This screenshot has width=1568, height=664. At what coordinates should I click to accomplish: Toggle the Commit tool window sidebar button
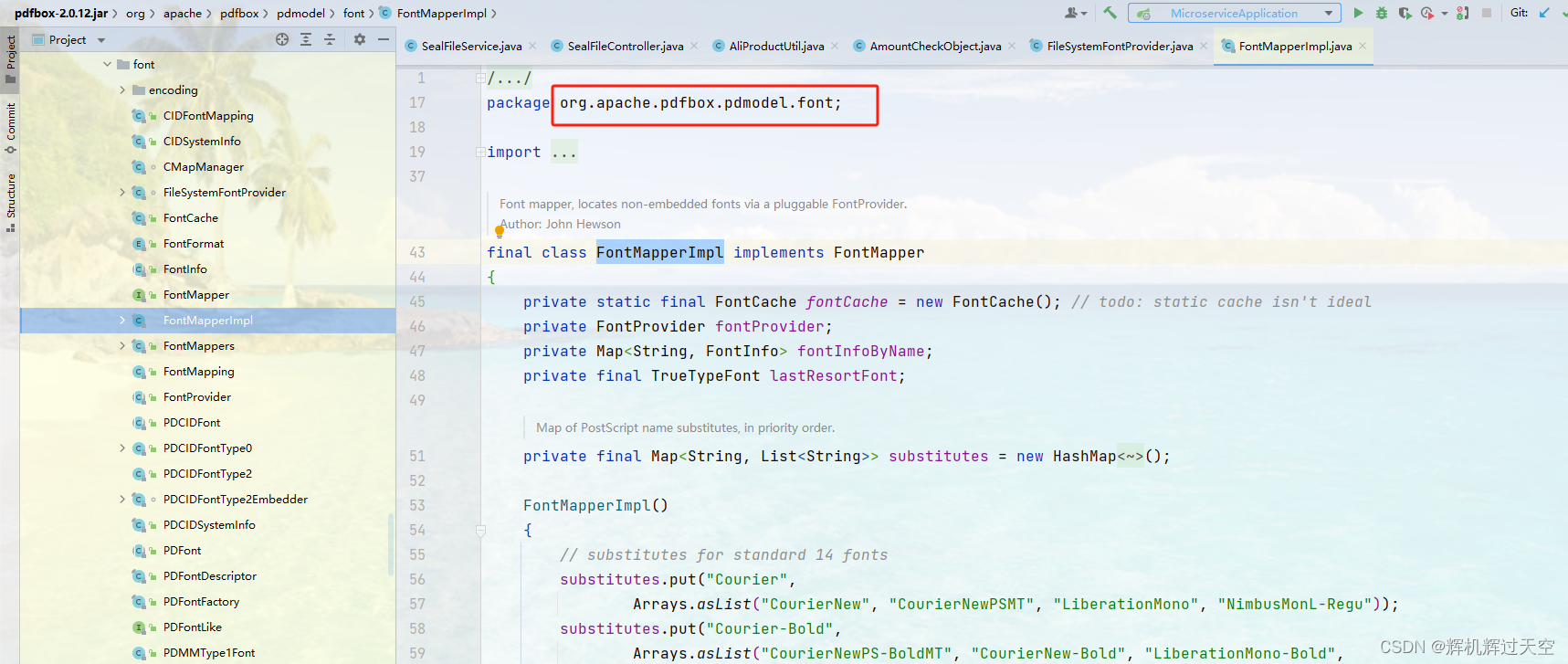(x=10, y=129)
